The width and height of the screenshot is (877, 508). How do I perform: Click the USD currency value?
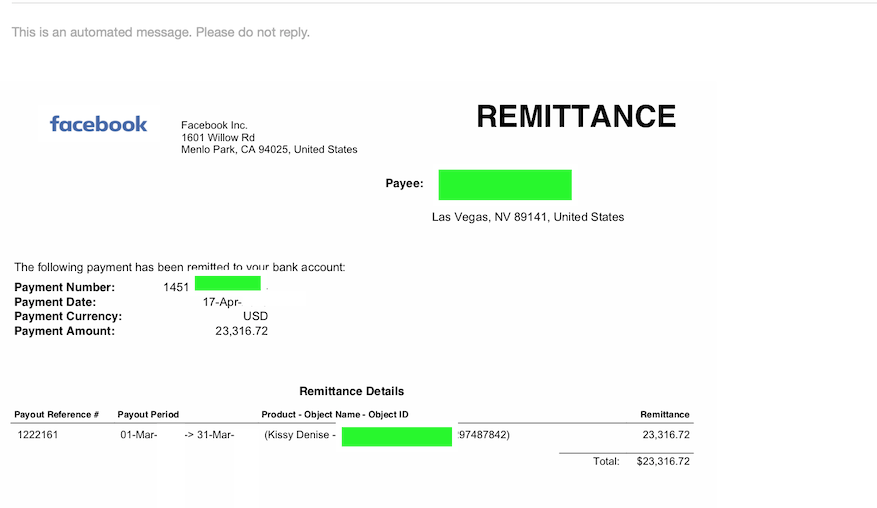[255, 316]
